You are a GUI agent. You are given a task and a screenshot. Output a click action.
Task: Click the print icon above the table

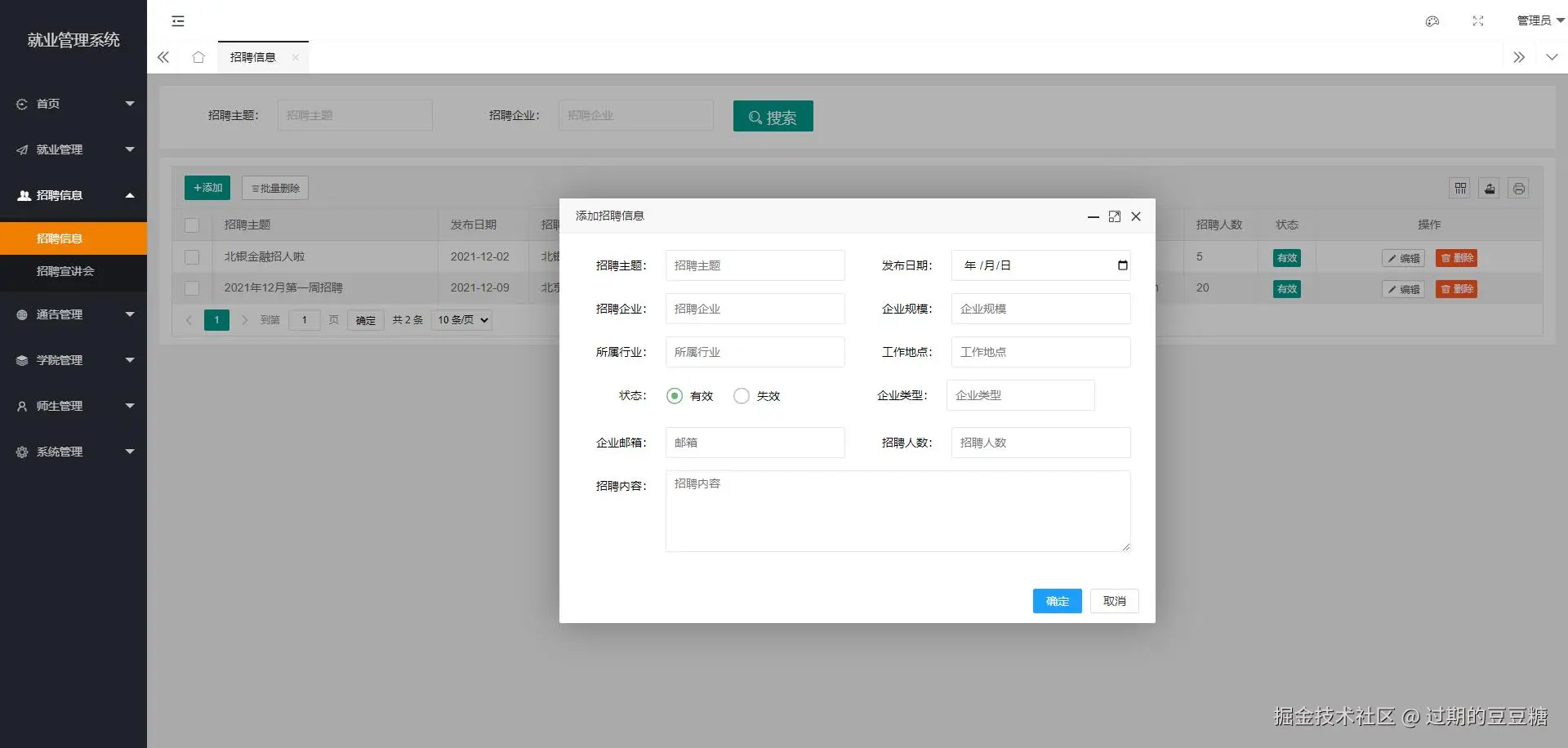[1519, 188]
